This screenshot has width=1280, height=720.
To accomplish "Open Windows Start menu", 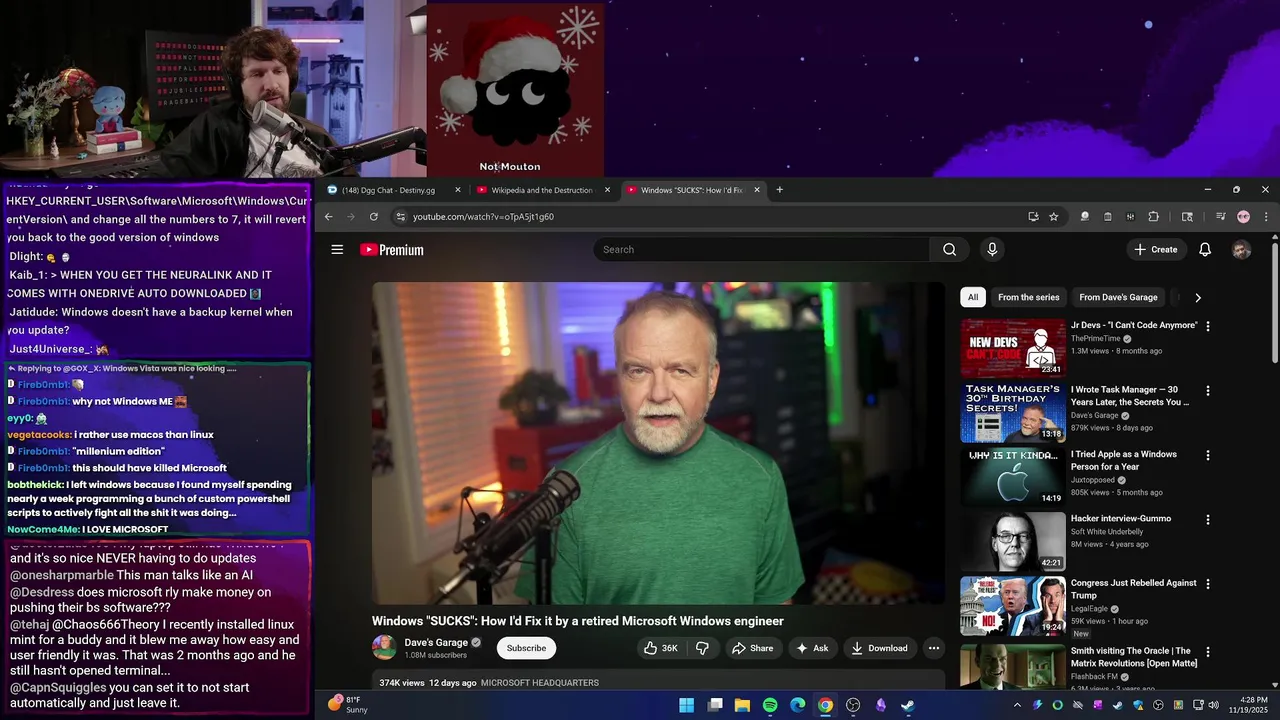I will [686, 705].
